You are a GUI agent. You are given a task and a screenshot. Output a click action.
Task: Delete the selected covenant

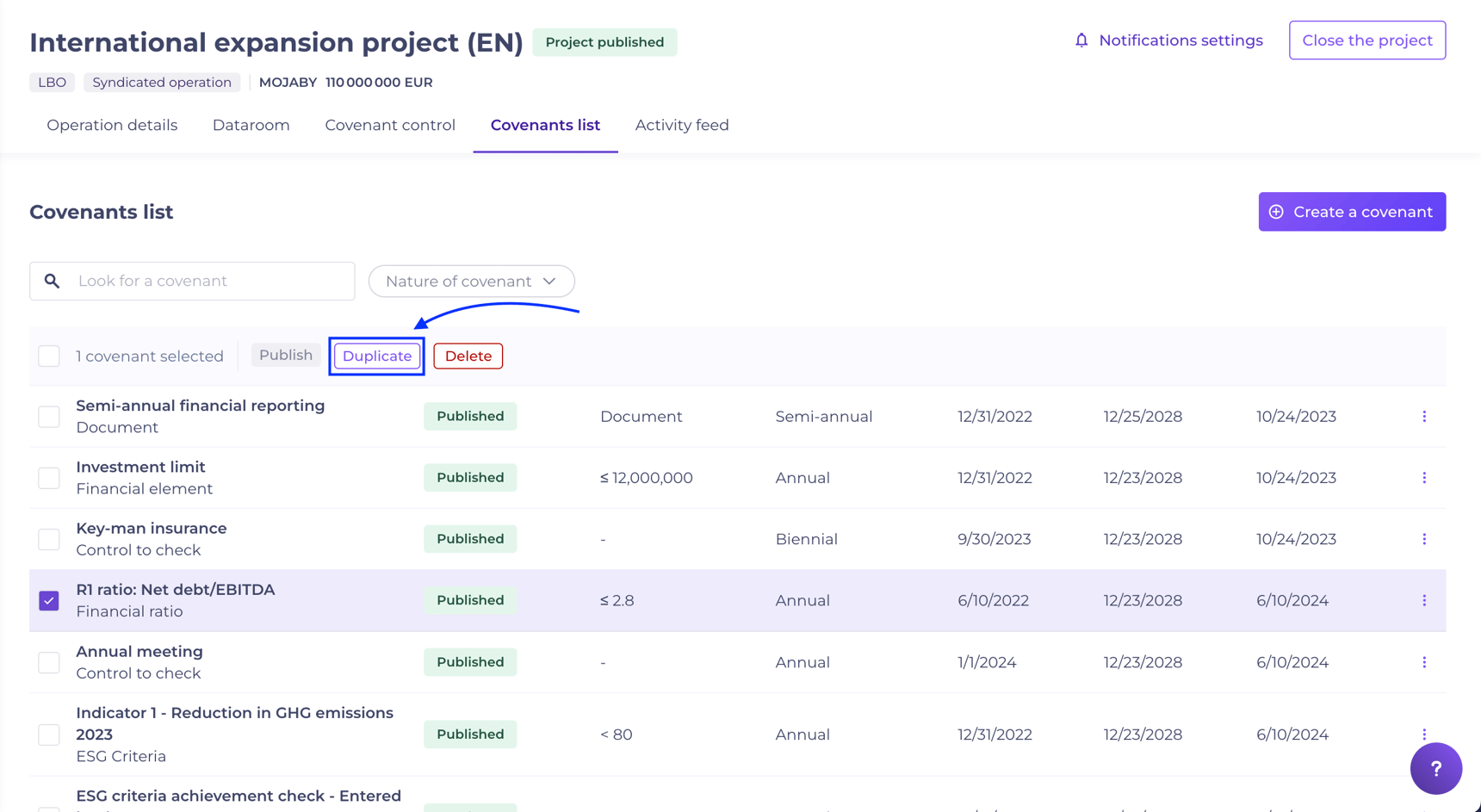click(x=468, y=356)
